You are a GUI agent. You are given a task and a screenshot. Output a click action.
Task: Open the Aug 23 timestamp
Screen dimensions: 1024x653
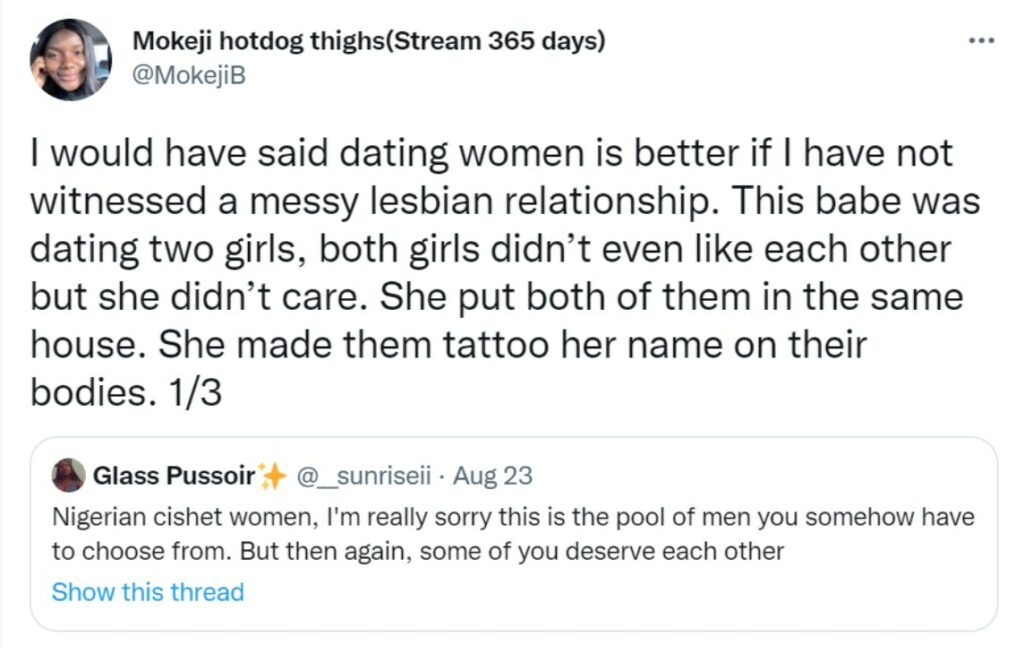[x=492, y=476]
